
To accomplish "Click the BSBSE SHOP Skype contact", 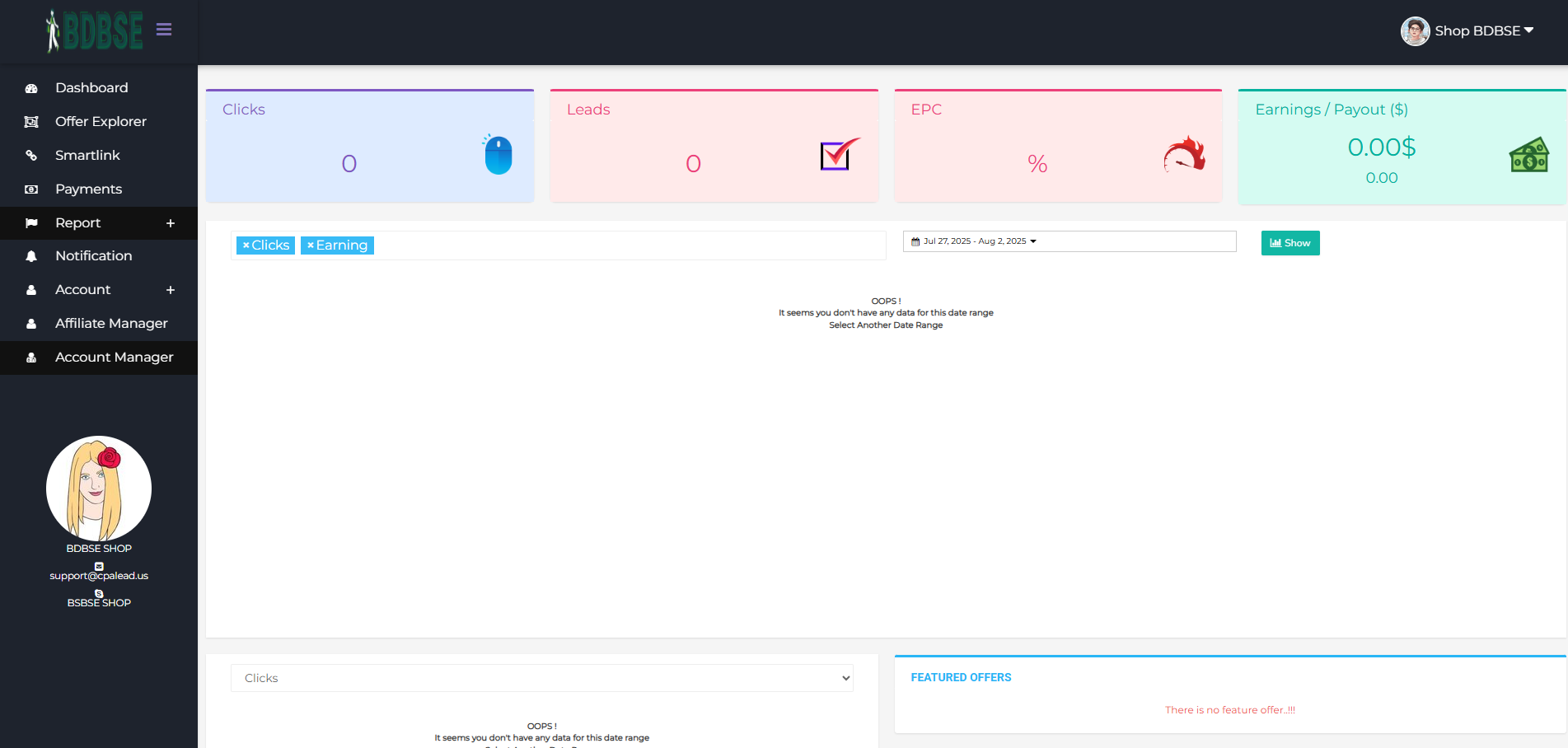I will [x=99, y=603].
